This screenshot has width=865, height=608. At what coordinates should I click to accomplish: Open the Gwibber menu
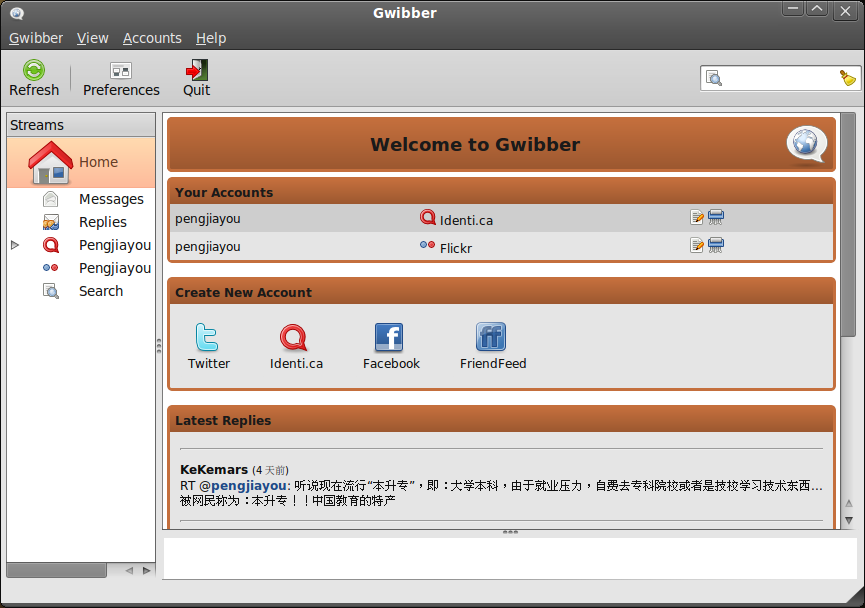pos(36,38)
